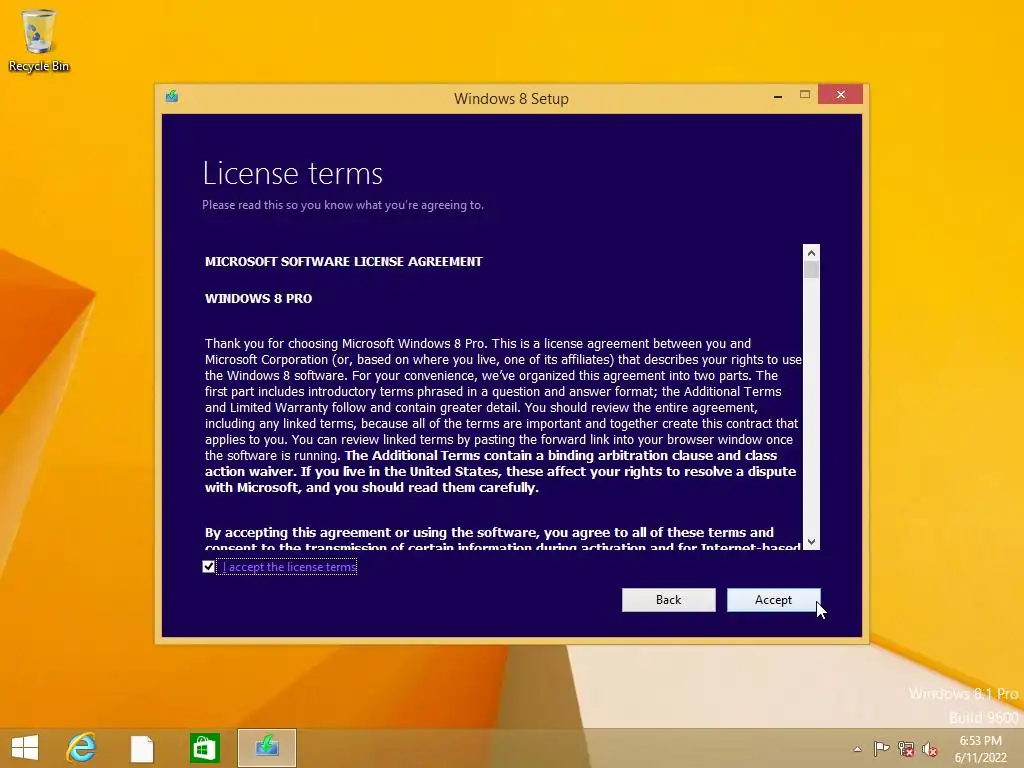Click the Windows 8 Setup title bar icon

point(172,96)
